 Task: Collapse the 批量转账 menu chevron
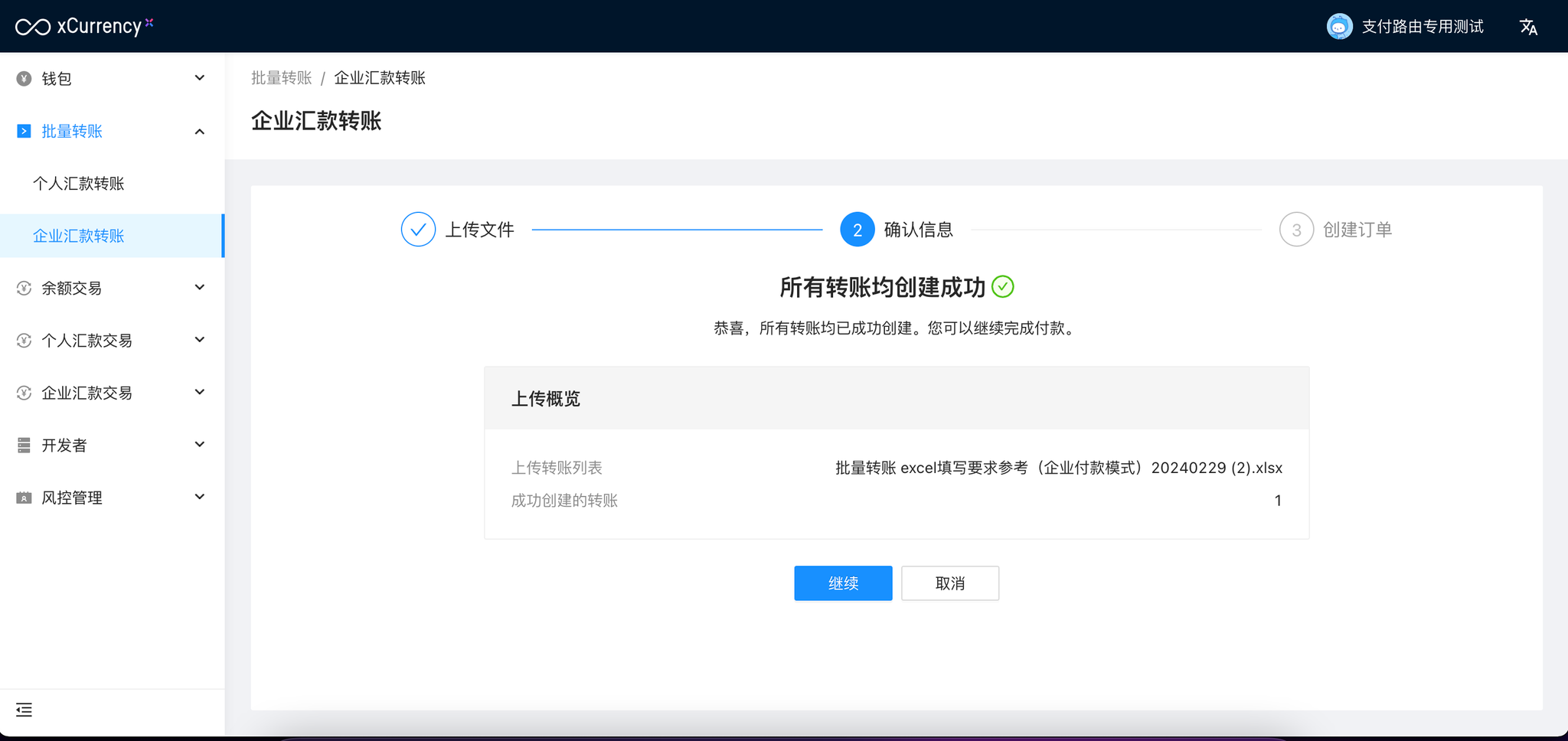[x=200, y=131]
